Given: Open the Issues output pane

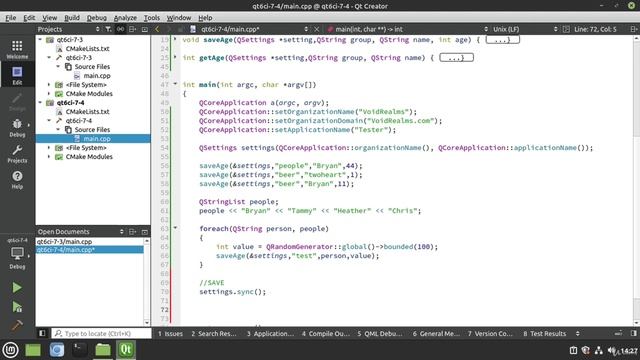Looking at the screenshot, I should click(x=170, y=333).
